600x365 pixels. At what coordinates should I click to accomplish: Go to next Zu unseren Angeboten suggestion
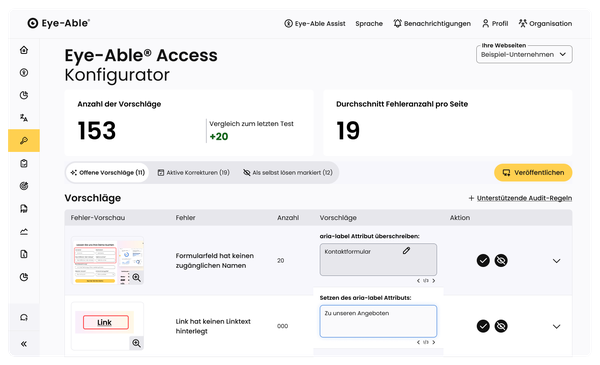(x=434, y=342)
